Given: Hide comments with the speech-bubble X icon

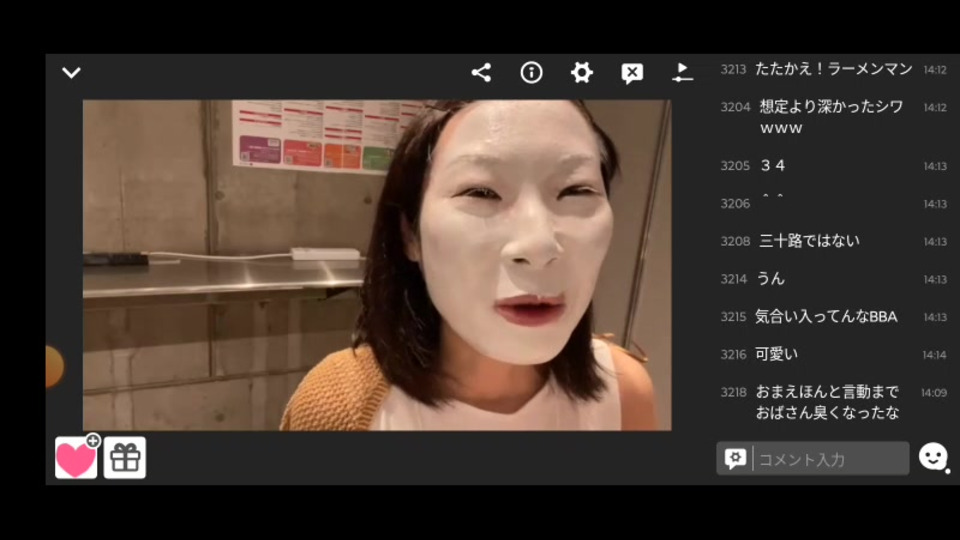Looking at the screenshot, I should coord(632,73).
